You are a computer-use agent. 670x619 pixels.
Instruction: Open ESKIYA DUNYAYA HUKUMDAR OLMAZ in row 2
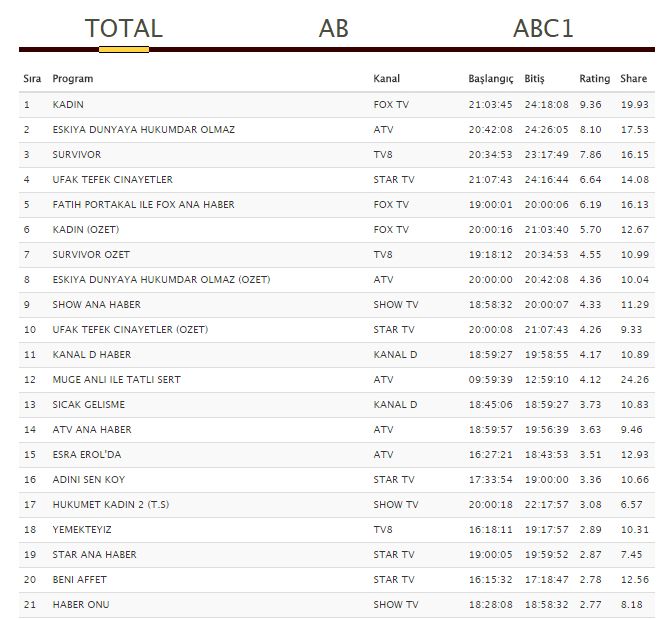(x=144, y=130)
